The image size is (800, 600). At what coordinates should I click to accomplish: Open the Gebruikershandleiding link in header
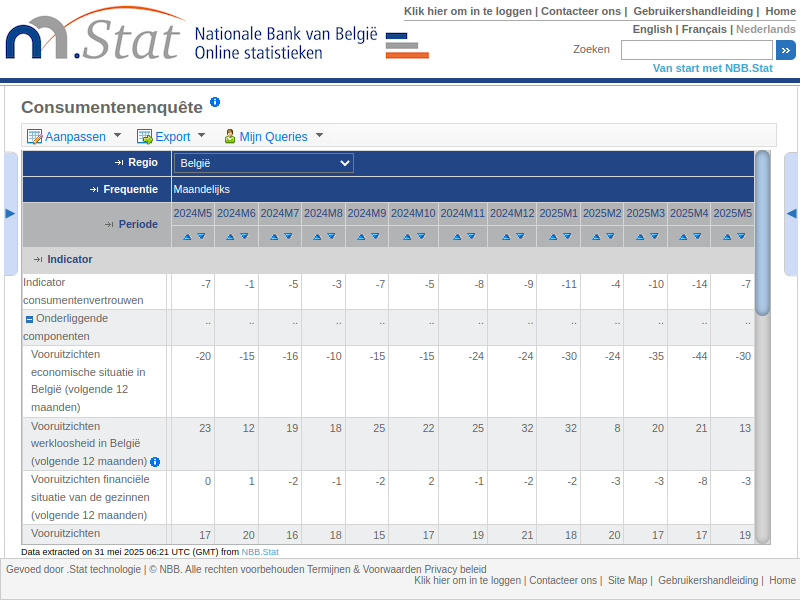click(692, 11)
